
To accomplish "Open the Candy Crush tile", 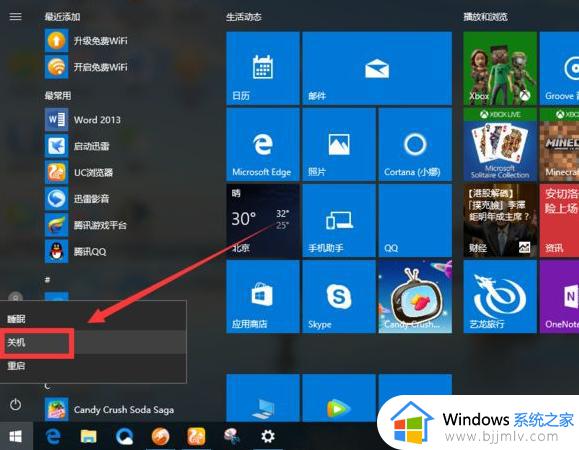I will pos(415,296).
